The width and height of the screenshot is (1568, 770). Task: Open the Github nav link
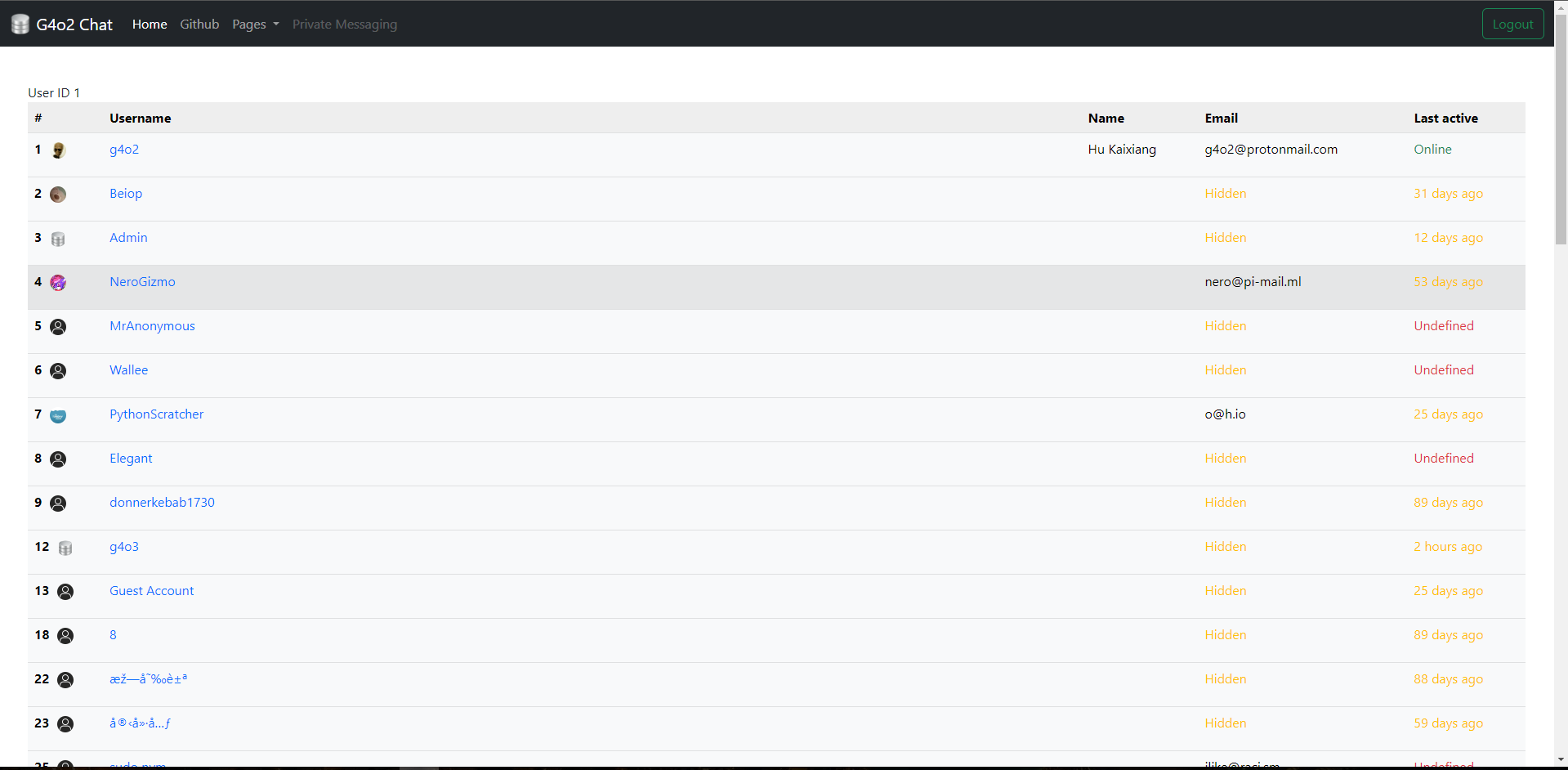199,25
